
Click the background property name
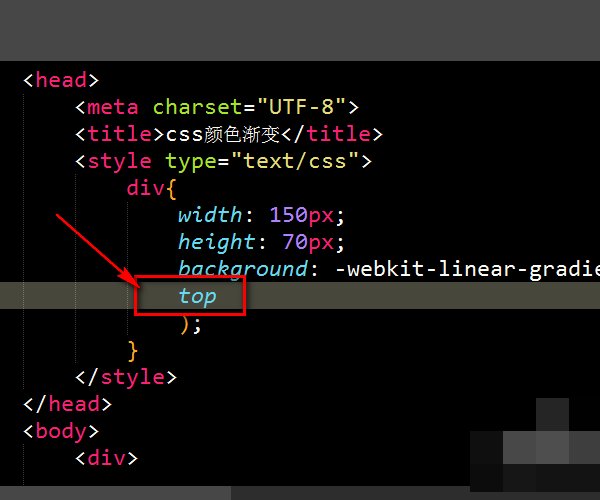(243, 269)
